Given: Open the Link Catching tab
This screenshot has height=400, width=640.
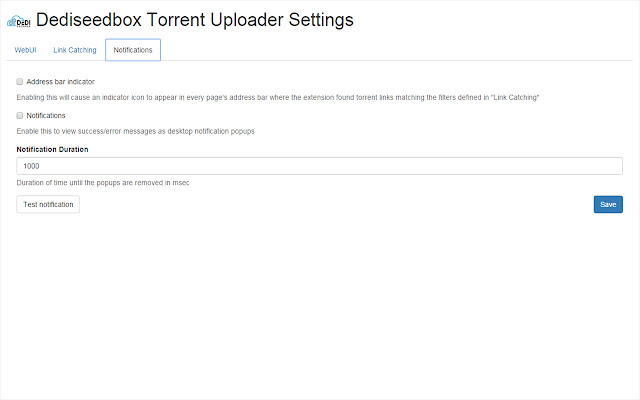Looking at the screenshot, I should coord(75,50).
